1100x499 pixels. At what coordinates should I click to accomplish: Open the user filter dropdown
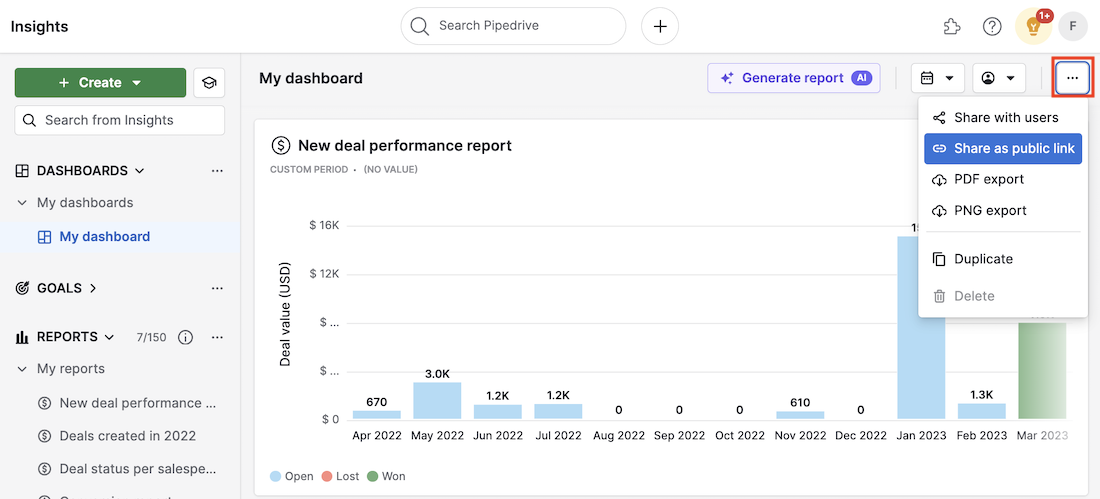[x=999, y=78]
